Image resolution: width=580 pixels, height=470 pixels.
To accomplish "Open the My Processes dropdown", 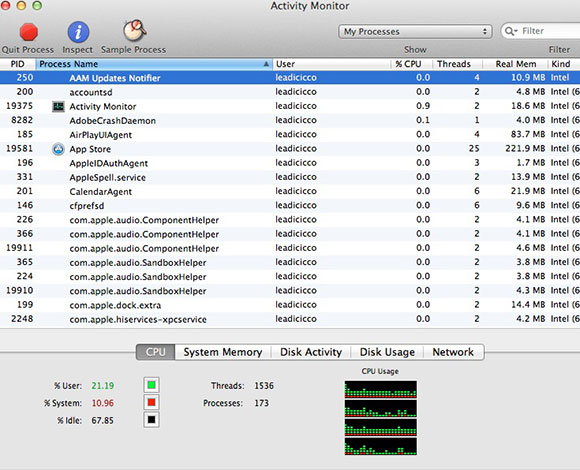I will coord(415,32).
